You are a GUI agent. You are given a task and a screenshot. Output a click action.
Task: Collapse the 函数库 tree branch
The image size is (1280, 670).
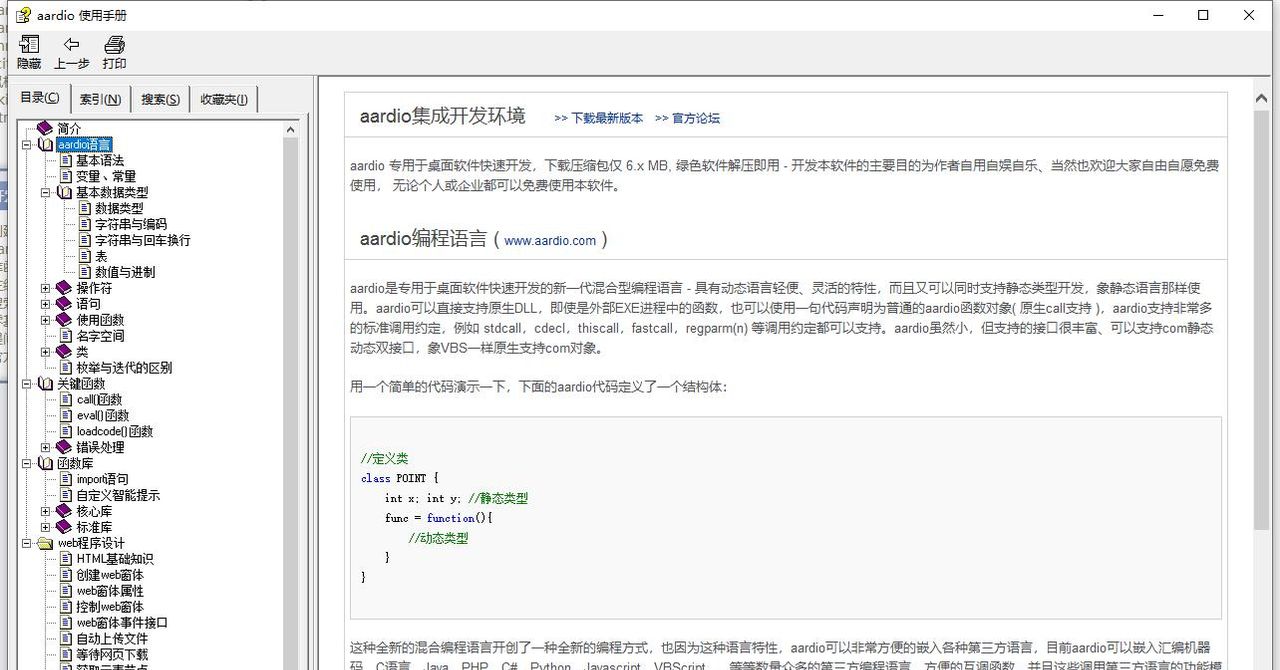[28, 463]
